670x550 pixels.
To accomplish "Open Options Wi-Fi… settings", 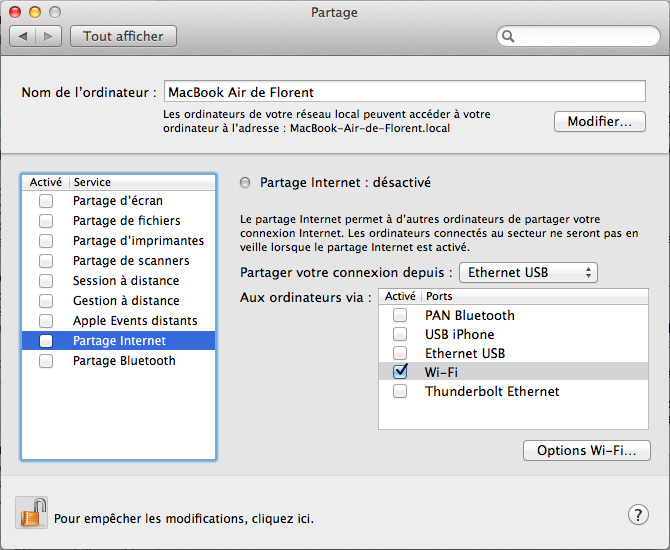I will point(586,450).
